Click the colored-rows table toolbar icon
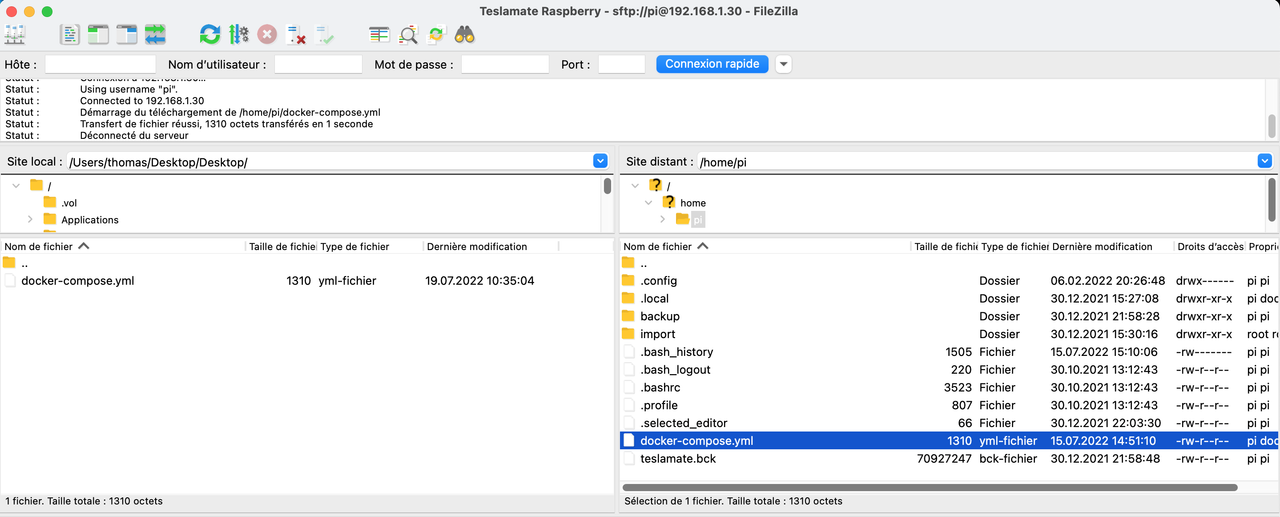Image resolution: width=1280 pixels, height=517 pixels. (x=379, y=35)
